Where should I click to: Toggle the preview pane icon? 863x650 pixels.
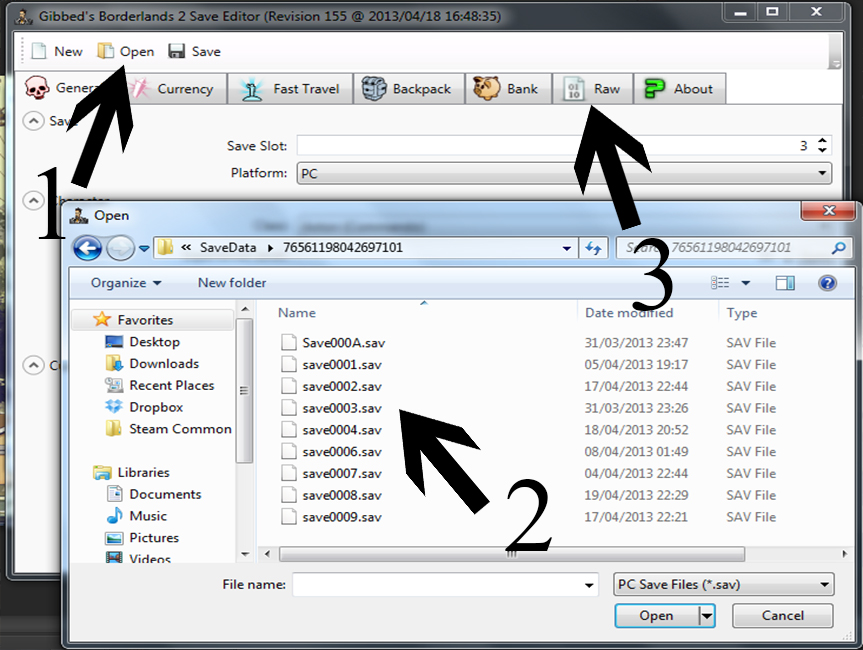click(785, 283)
